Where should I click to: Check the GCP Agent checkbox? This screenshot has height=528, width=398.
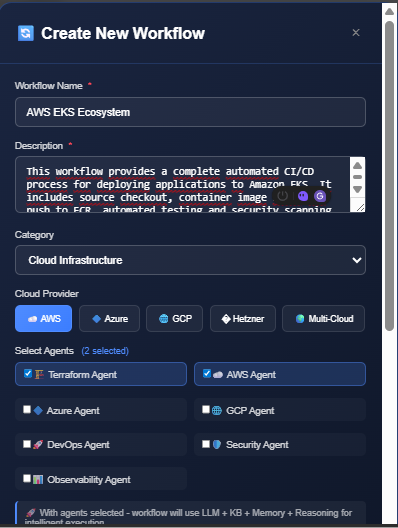(206, 409)
